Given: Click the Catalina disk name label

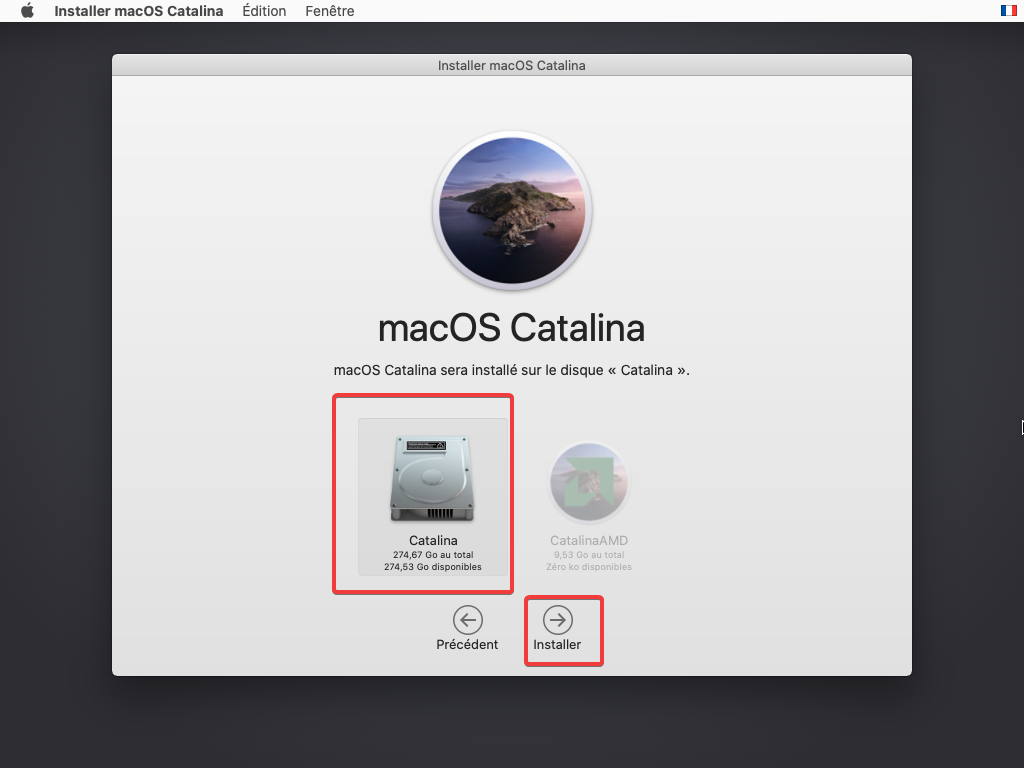Looking at the screenshot, I should [433, 541].
